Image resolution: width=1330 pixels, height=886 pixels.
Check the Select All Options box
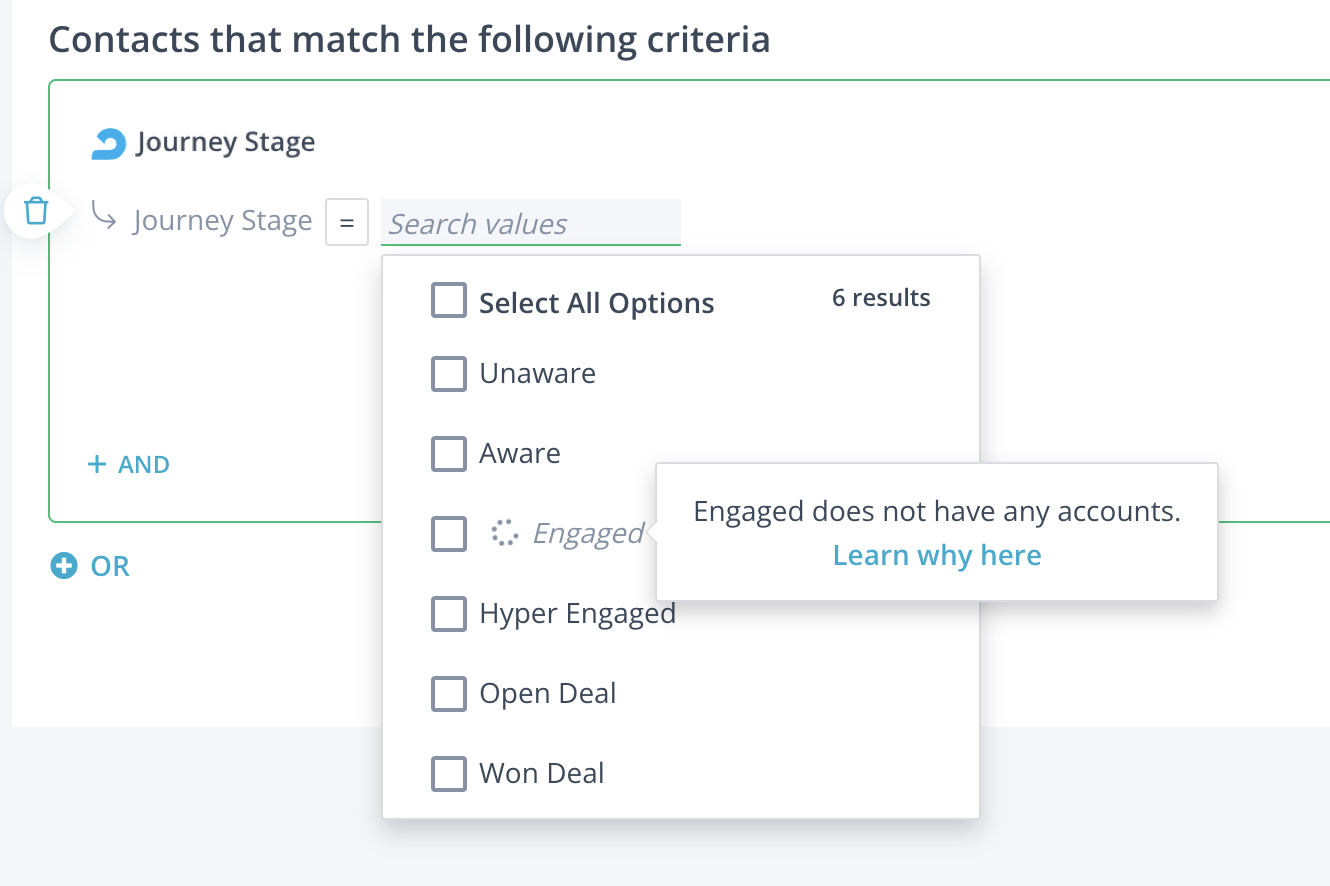pos(449,300)
